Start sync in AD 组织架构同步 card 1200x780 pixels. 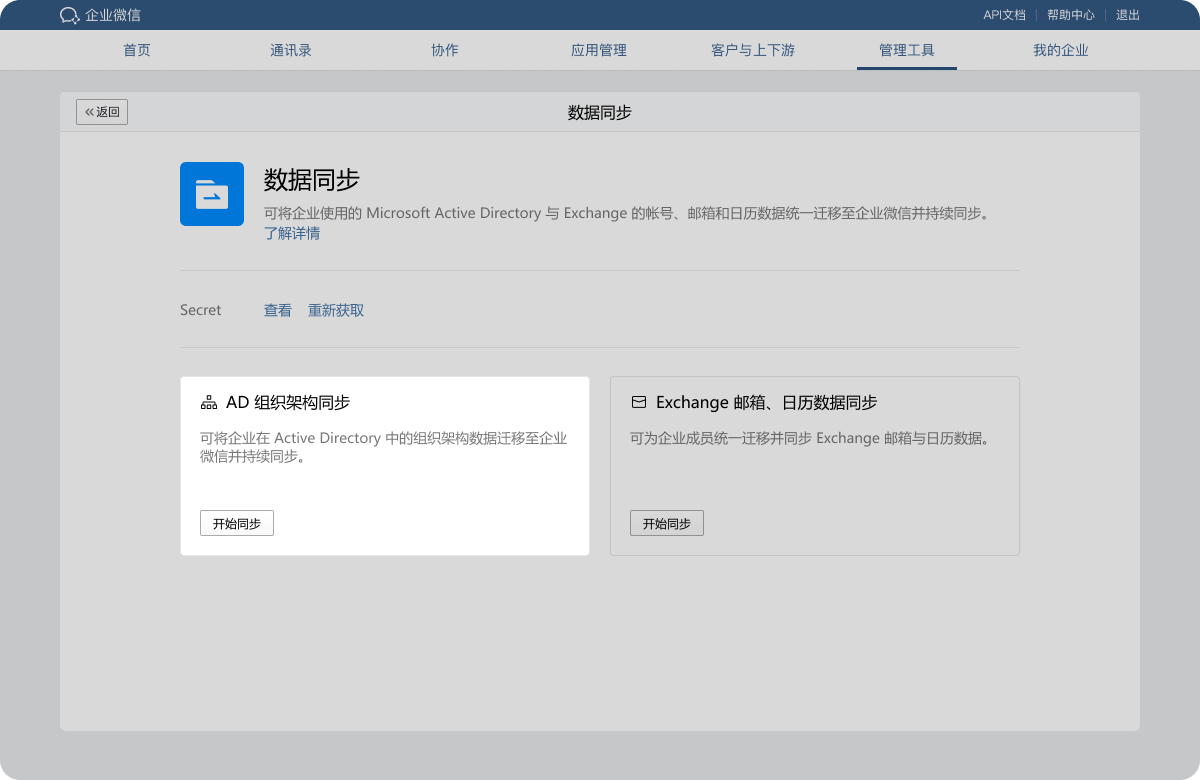point(237,523)
